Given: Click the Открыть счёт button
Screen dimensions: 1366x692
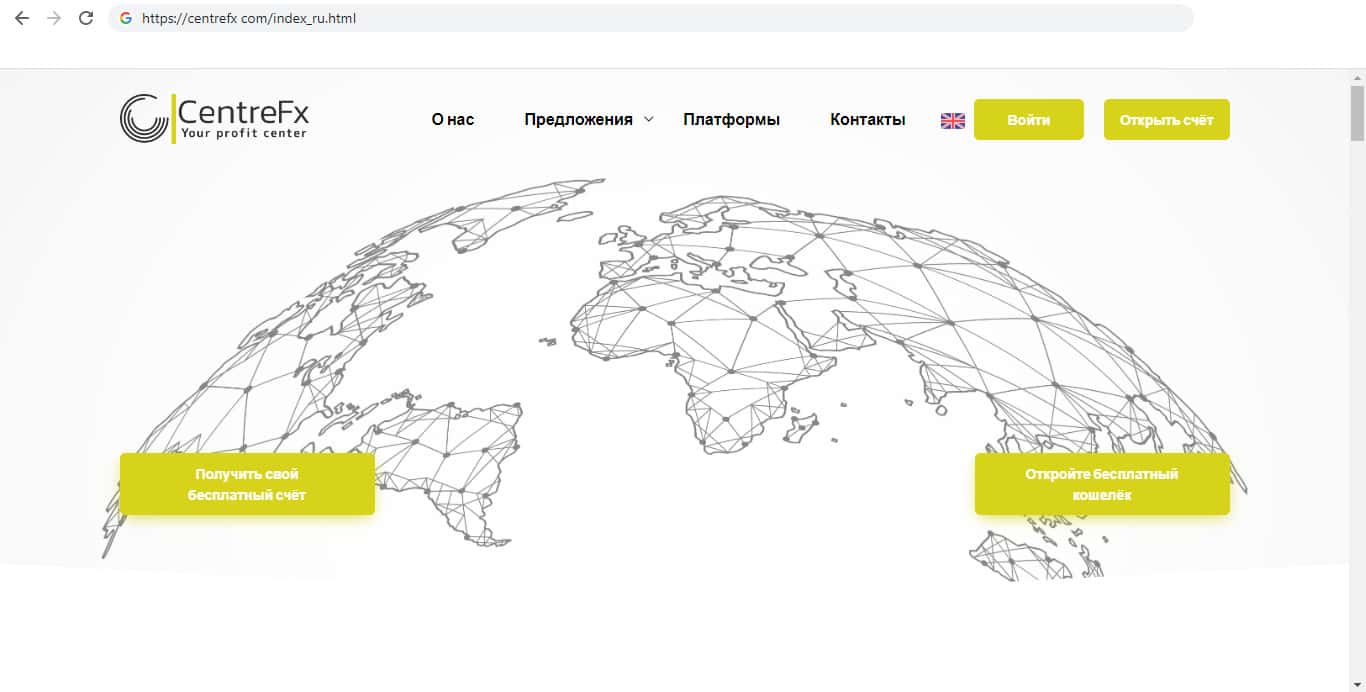Looking at the screenshot, I should tap(1166, 120).
